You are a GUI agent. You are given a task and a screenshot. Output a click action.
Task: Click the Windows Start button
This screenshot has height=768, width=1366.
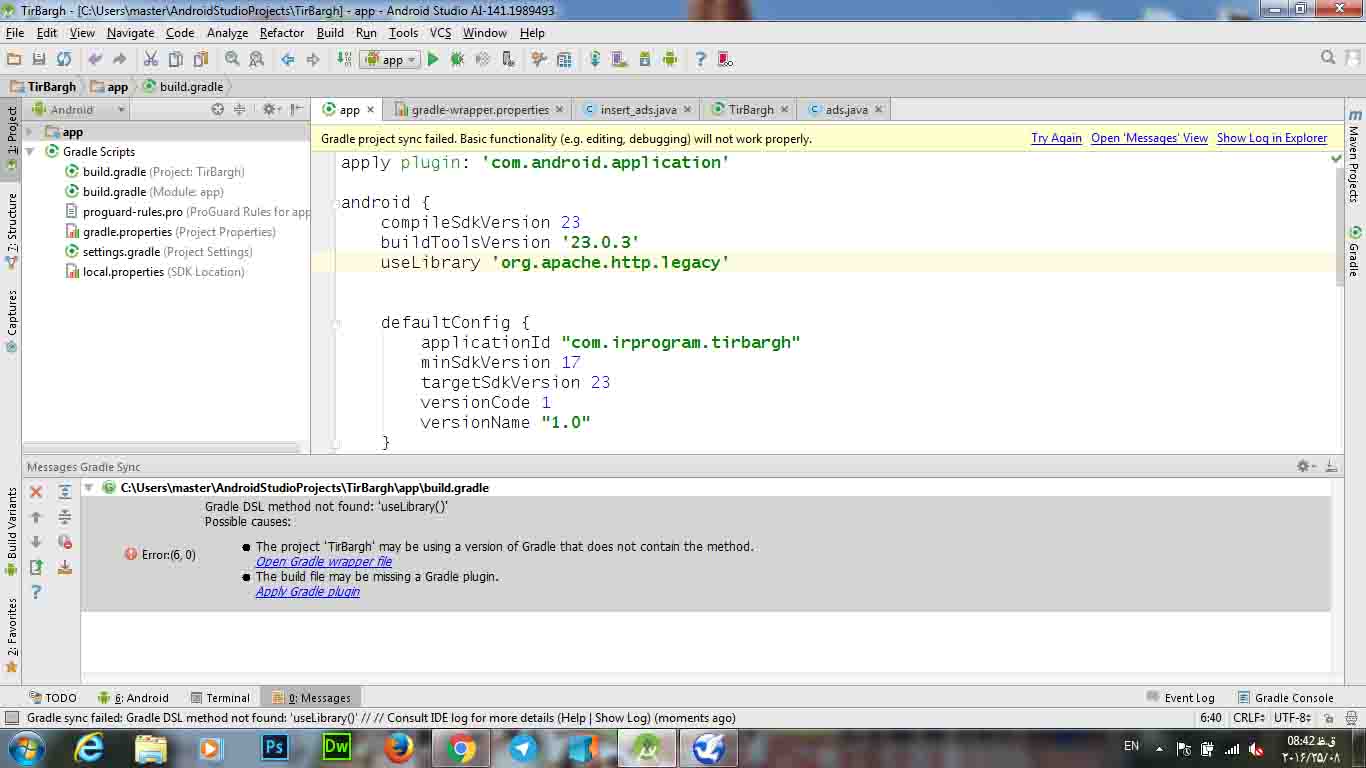coord(26,747)
